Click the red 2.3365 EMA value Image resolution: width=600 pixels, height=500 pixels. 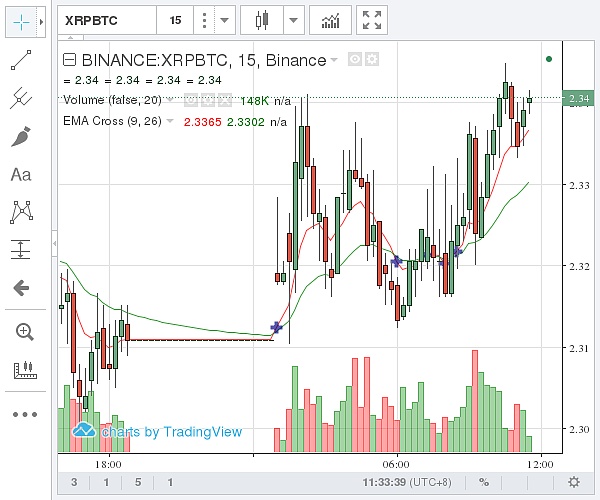coord(202,122)
